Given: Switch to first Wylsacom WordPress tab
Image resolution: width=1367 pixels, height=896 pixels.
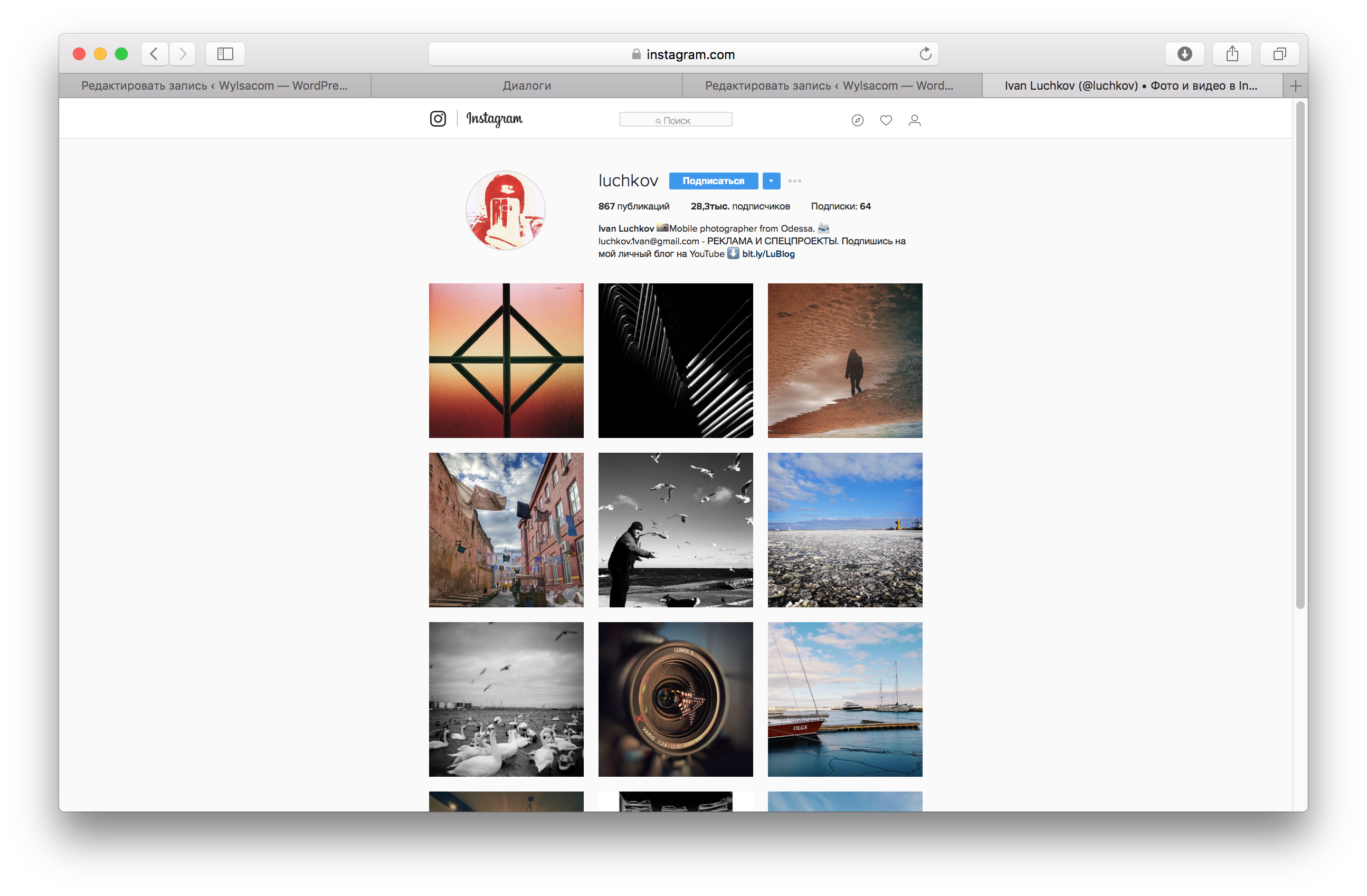Looking at the screenshot, I should point(215,86).
